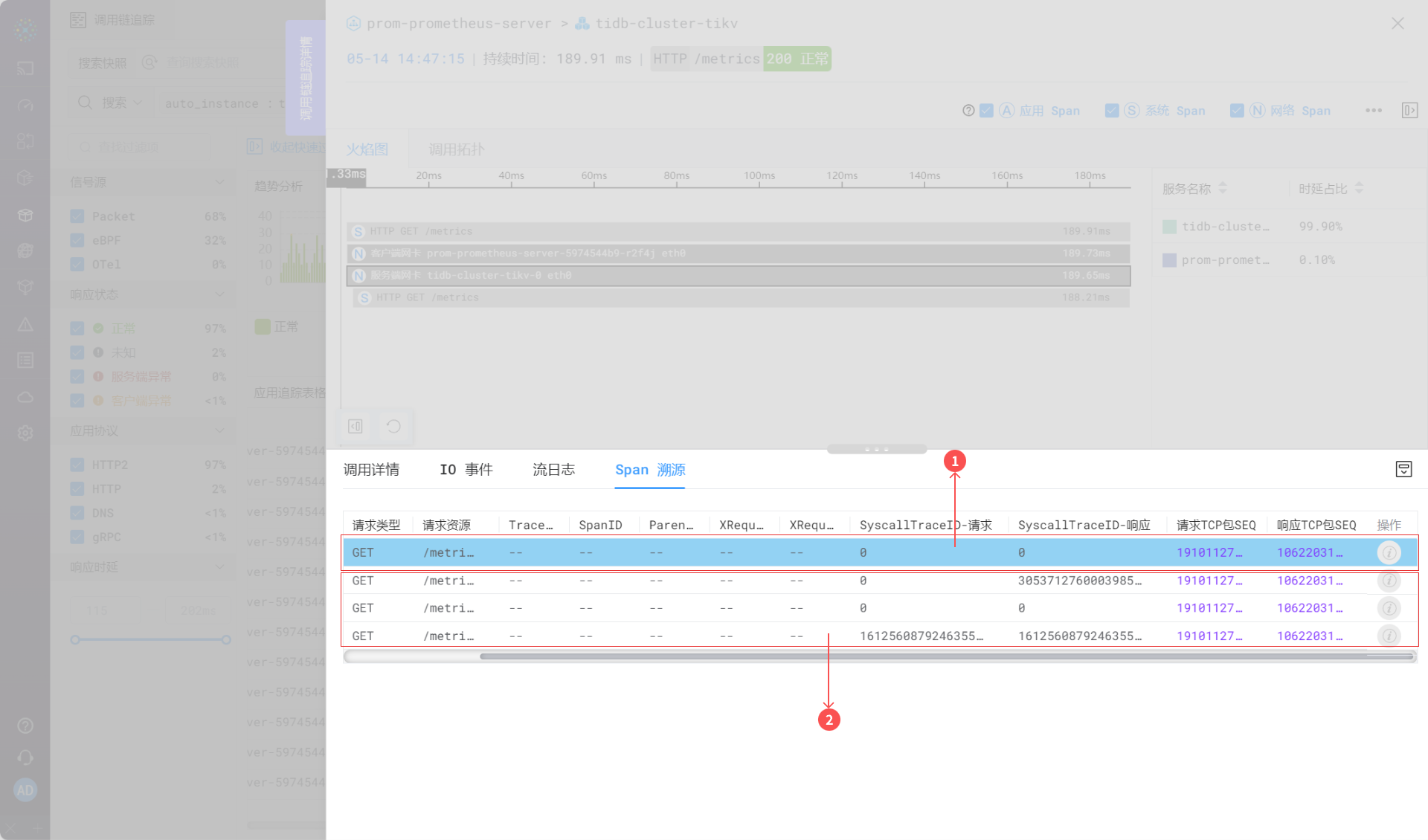Switch to the 调用拓扑 tab
Viewport: 1428px width, 840px height.
click(x=456, y=149)
